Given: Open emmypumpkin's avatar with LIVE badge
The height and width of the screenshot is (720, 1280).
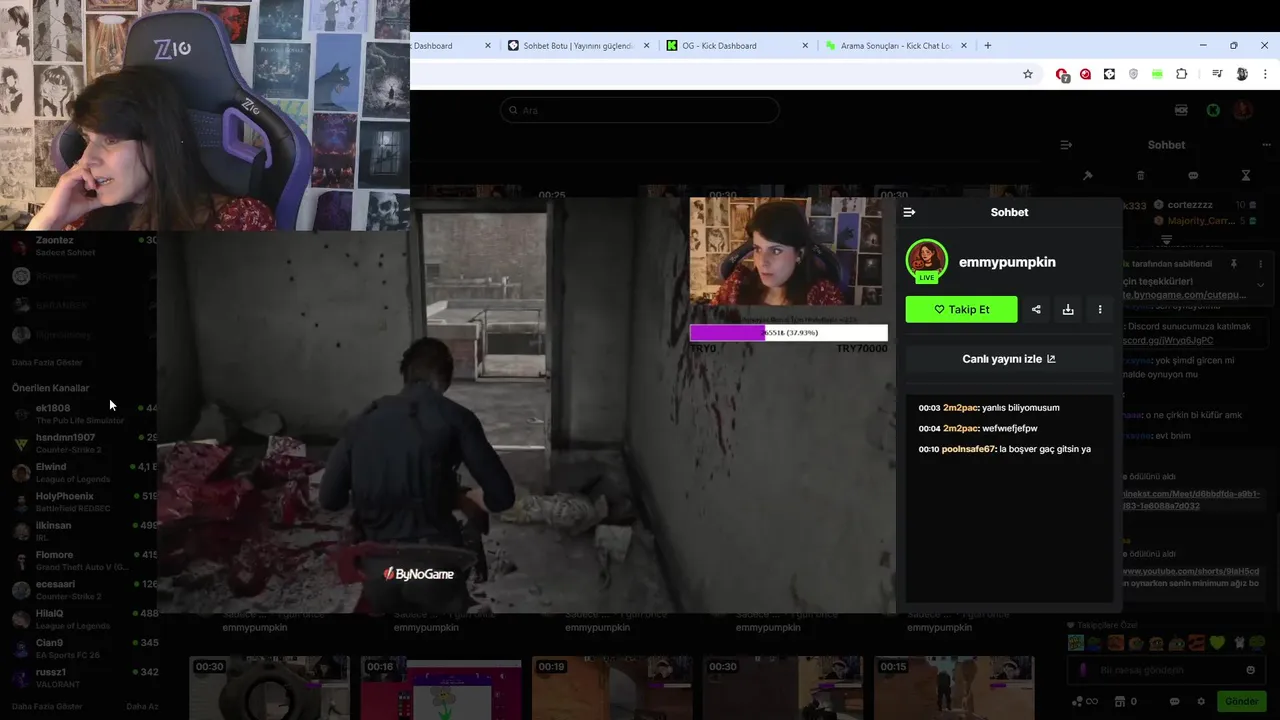Looking at the screenshot, I should (927, 261).
